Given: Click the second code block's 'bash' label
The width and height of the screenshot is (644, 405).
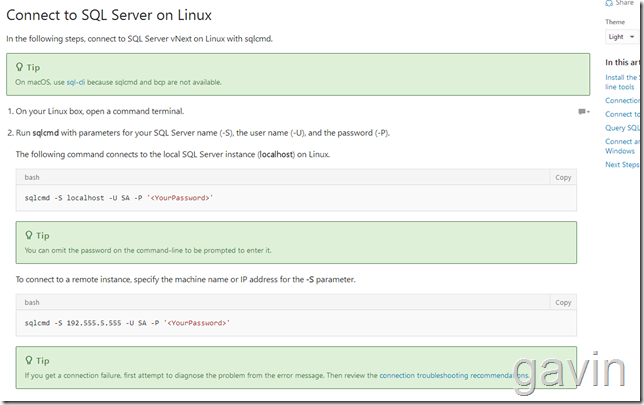Looking at the screenshot, I should [32, 302].
